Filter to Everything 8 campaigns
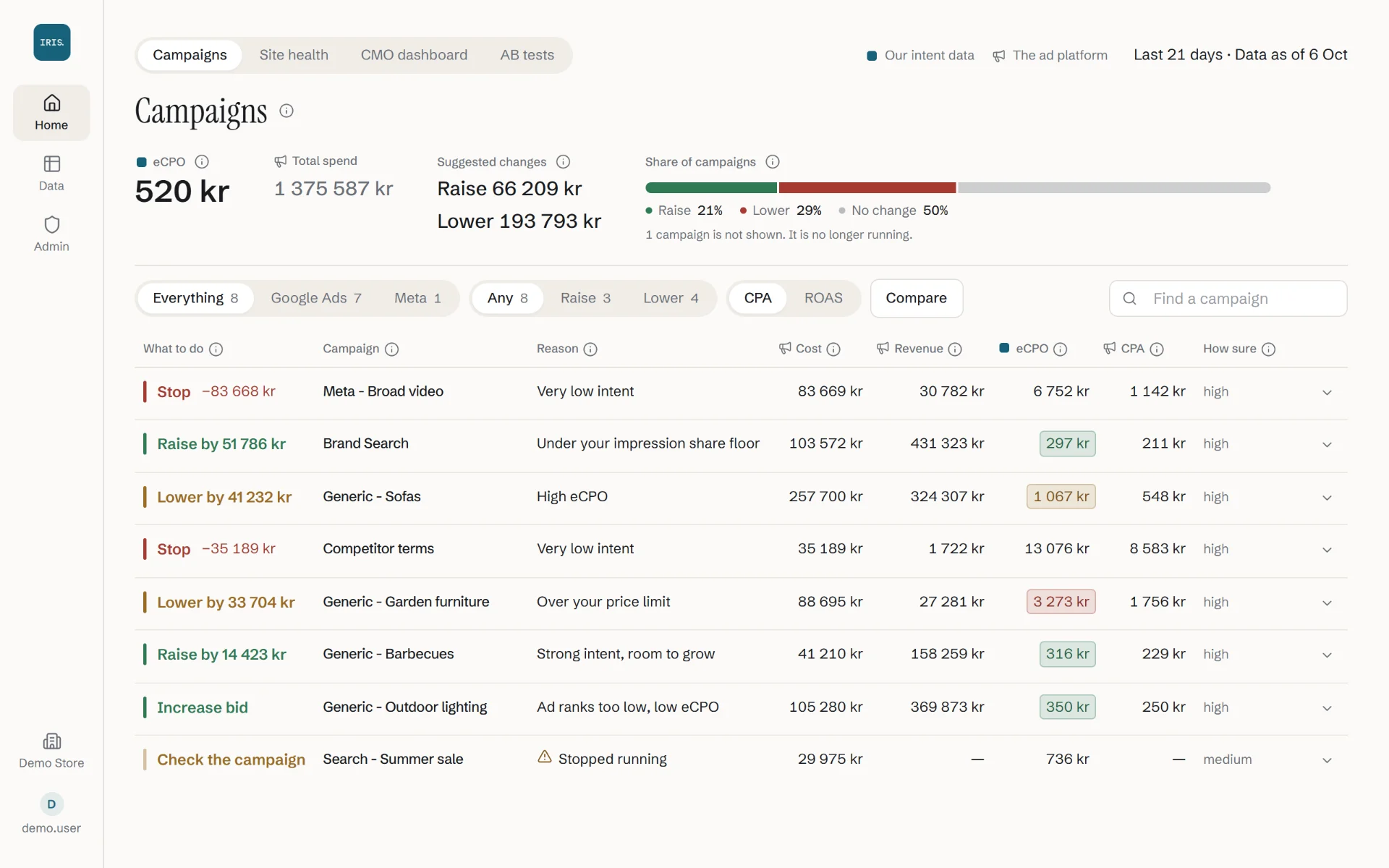This screenshot has height=868, width=1389. pos(195,298)
